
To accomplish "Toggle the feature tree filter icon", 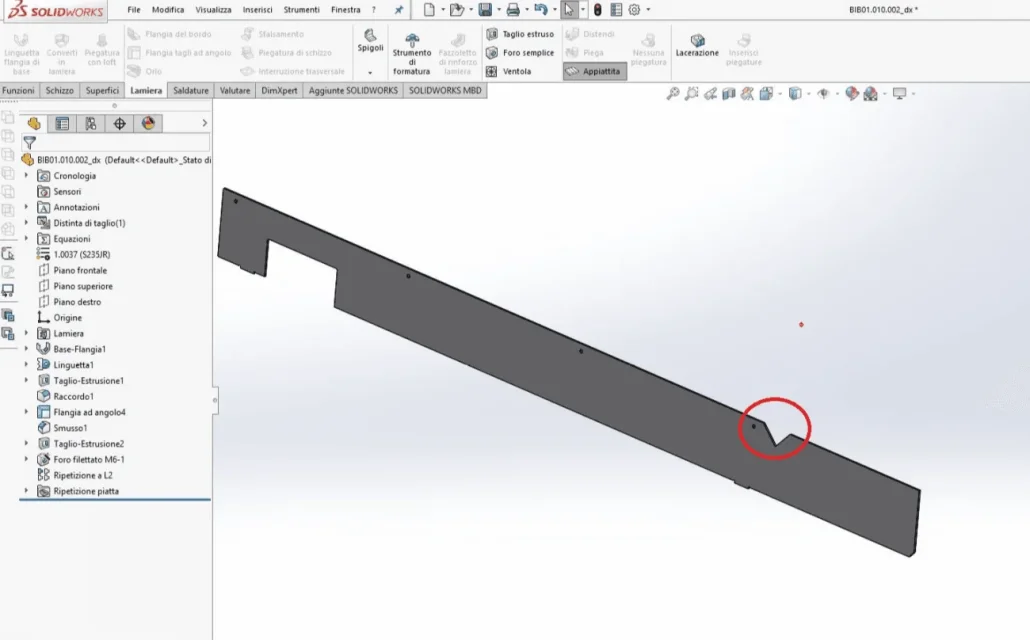I will pyautogui.click(x=30, y=142).
